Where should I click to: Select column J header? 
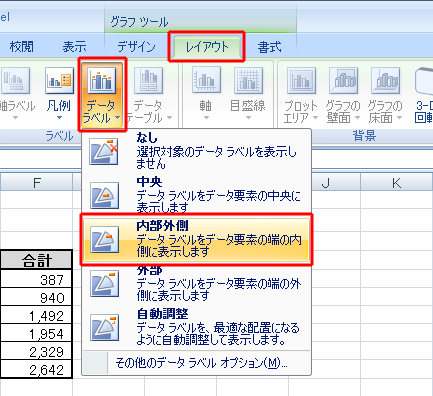[326, 183]
